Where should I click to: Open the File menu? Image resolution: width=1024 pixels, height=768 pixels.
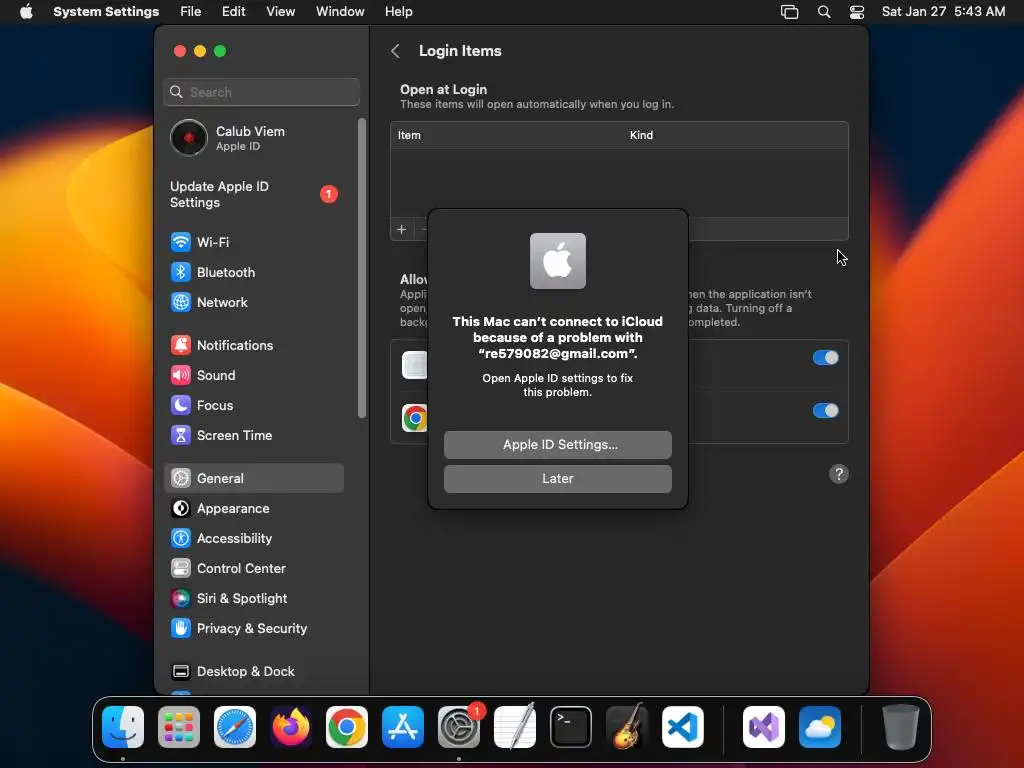click(x=191, y=12)
